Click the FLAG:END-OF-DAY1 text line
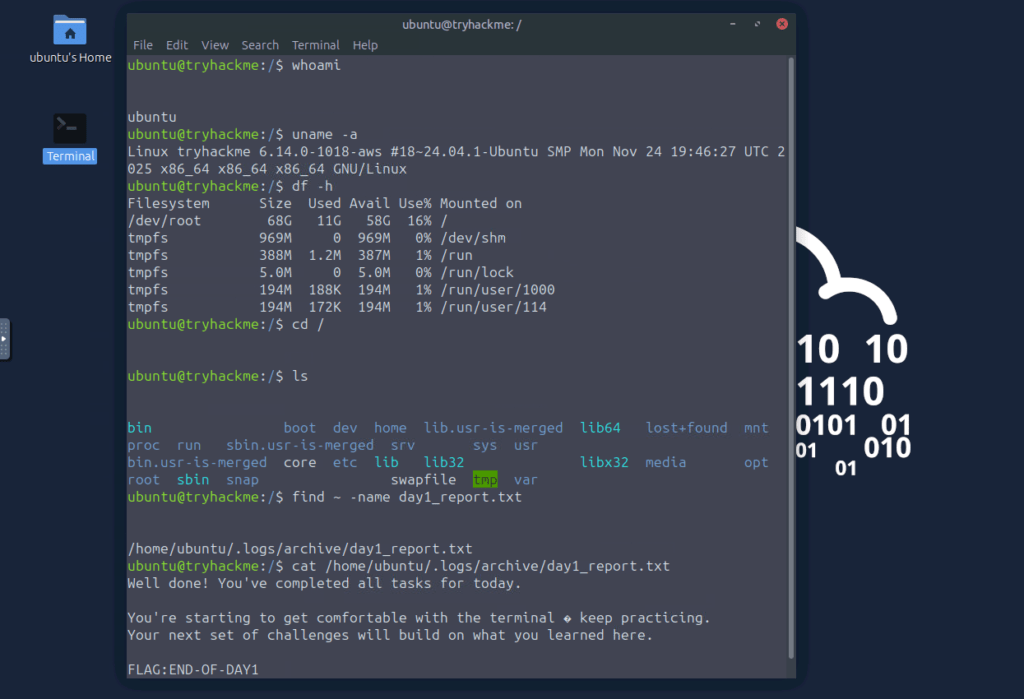1024x699 pixels. point(193,669)
